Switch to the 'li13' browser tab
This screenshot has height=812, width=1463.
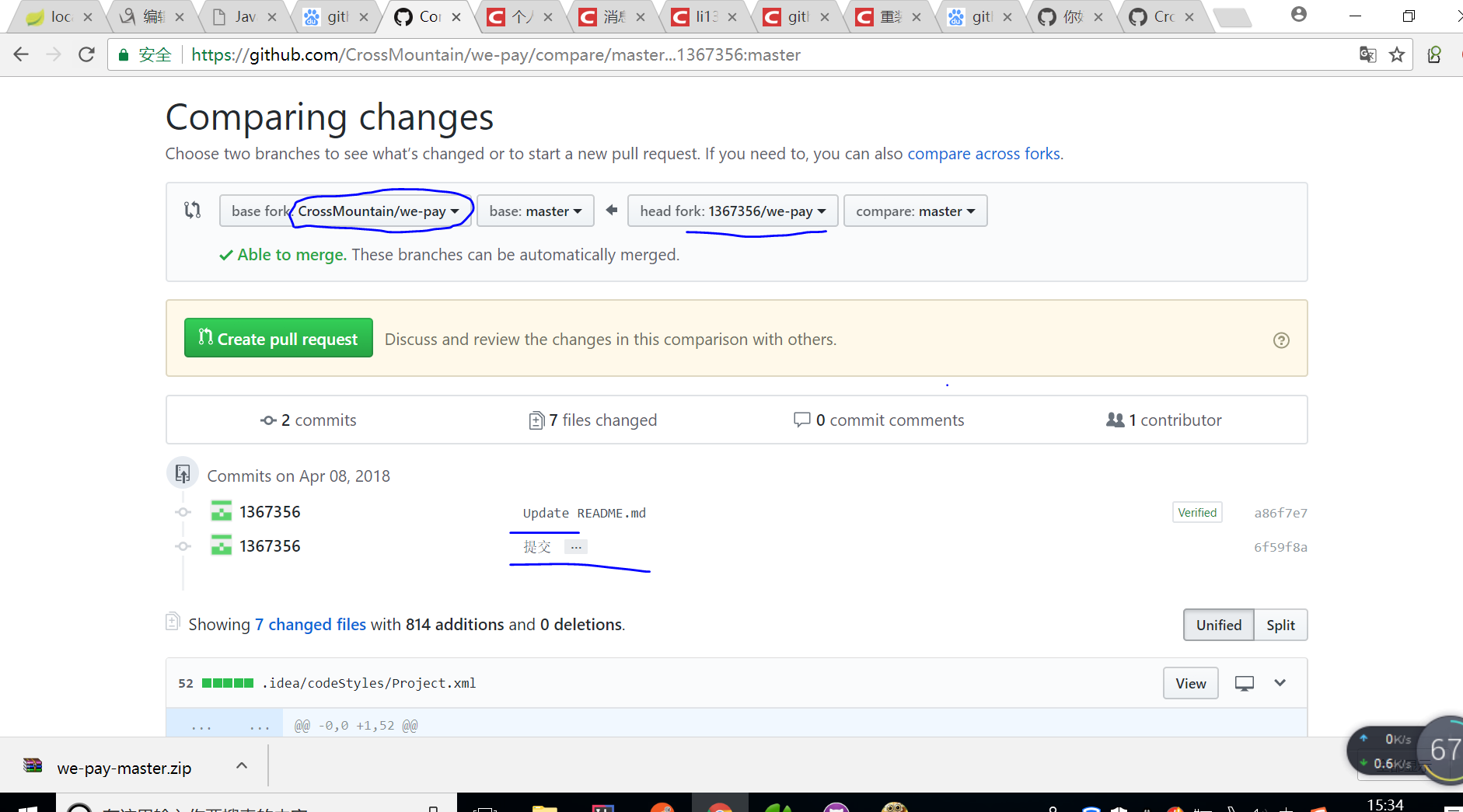point(706,16)
